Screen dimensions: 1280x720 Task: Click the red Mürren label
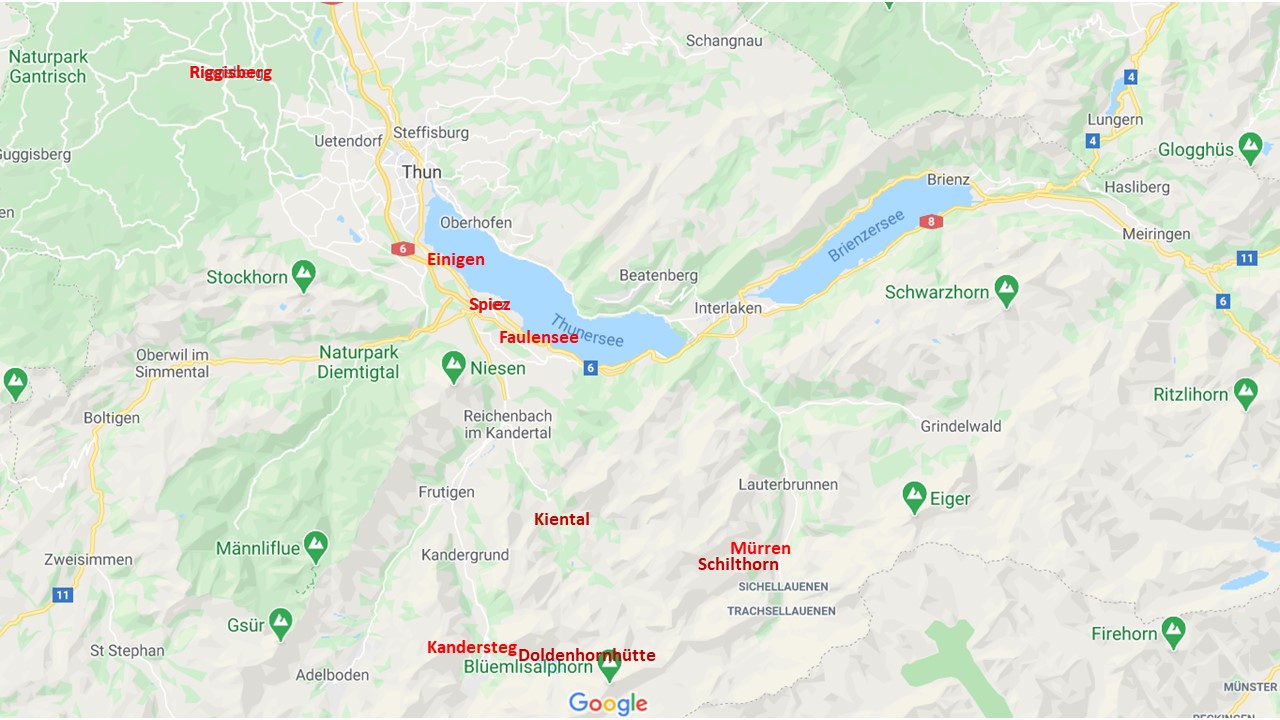tap(760, 548)
